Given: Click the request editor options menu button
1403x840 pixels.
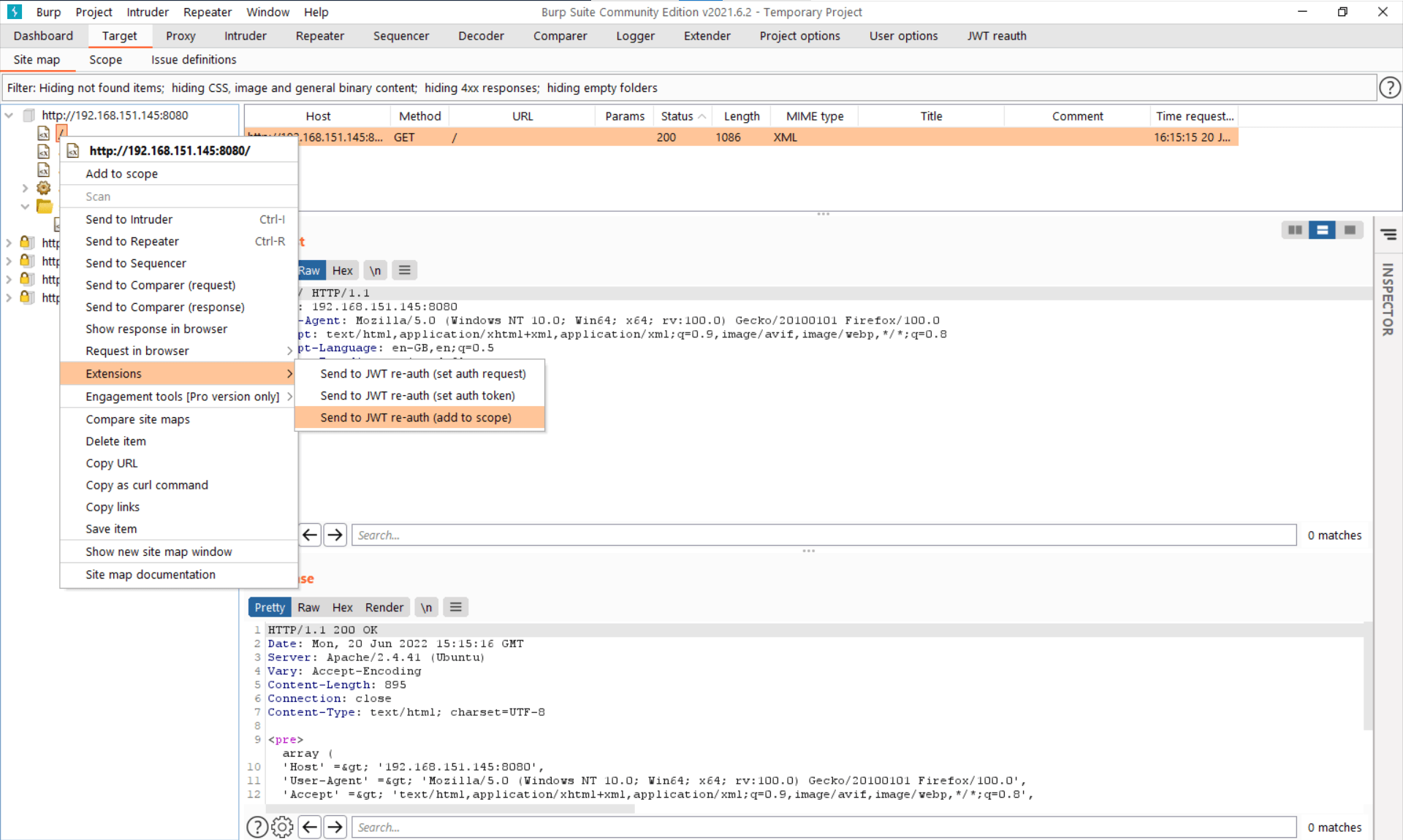Looking at the screenshot, I should click(404, 270).
